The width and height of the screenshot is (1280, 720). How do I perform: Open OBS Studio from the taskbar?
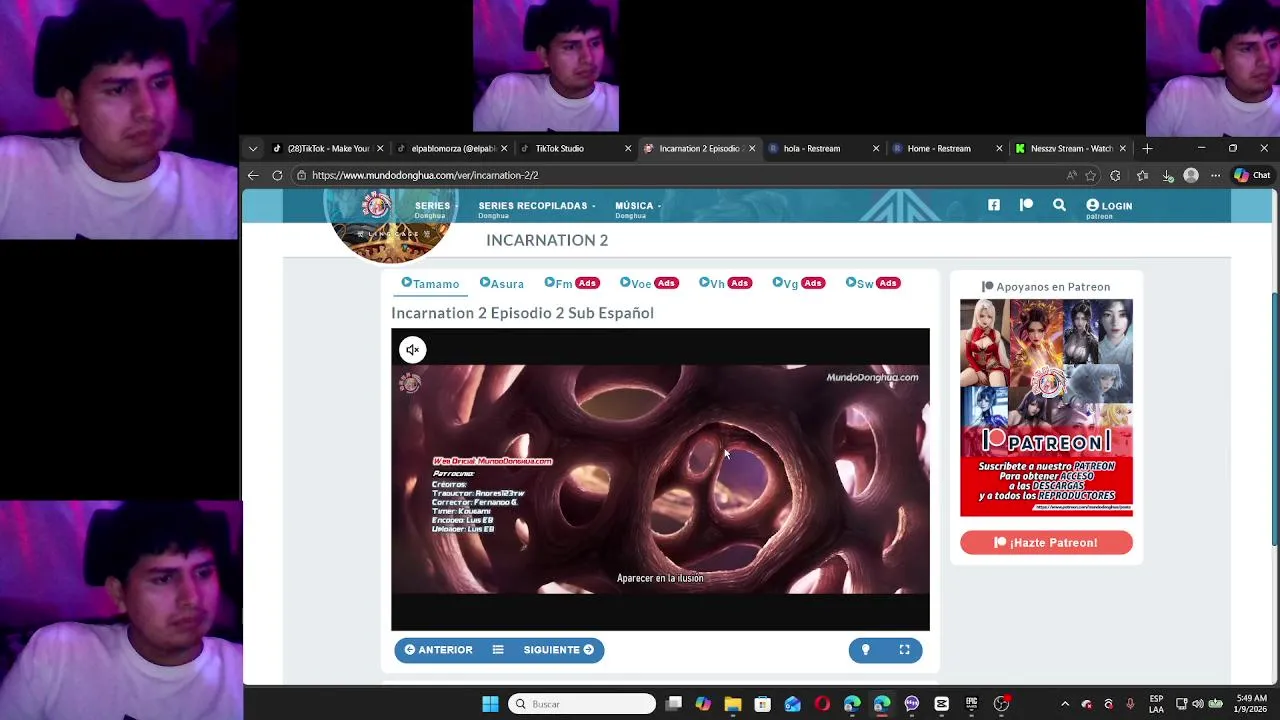pos(1001,704)
